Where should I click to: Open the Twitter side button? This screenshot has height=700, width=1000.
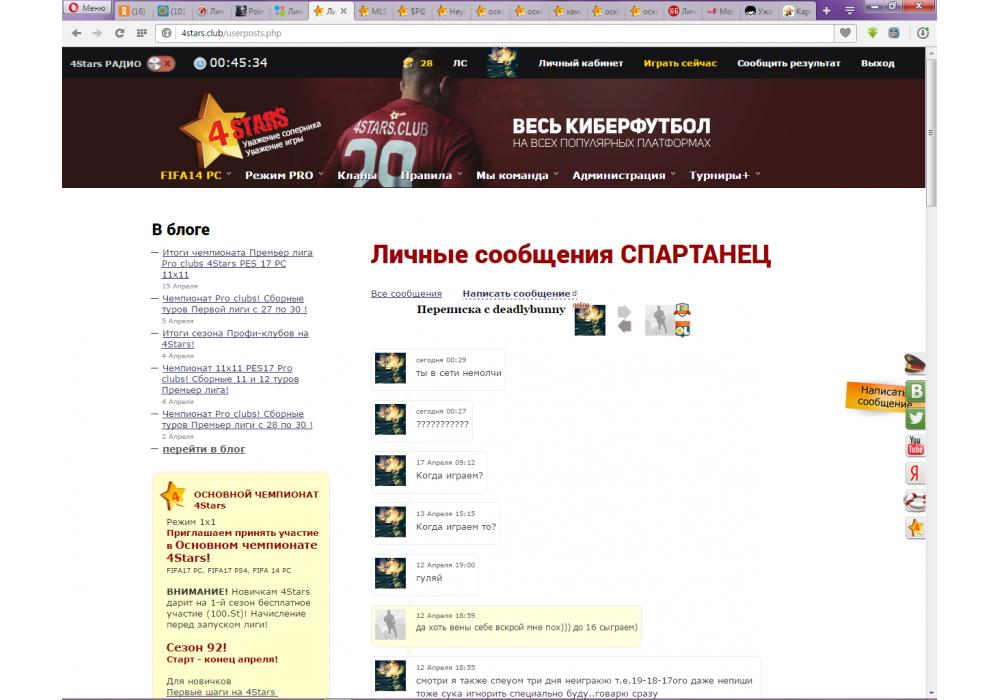(916, 418)
